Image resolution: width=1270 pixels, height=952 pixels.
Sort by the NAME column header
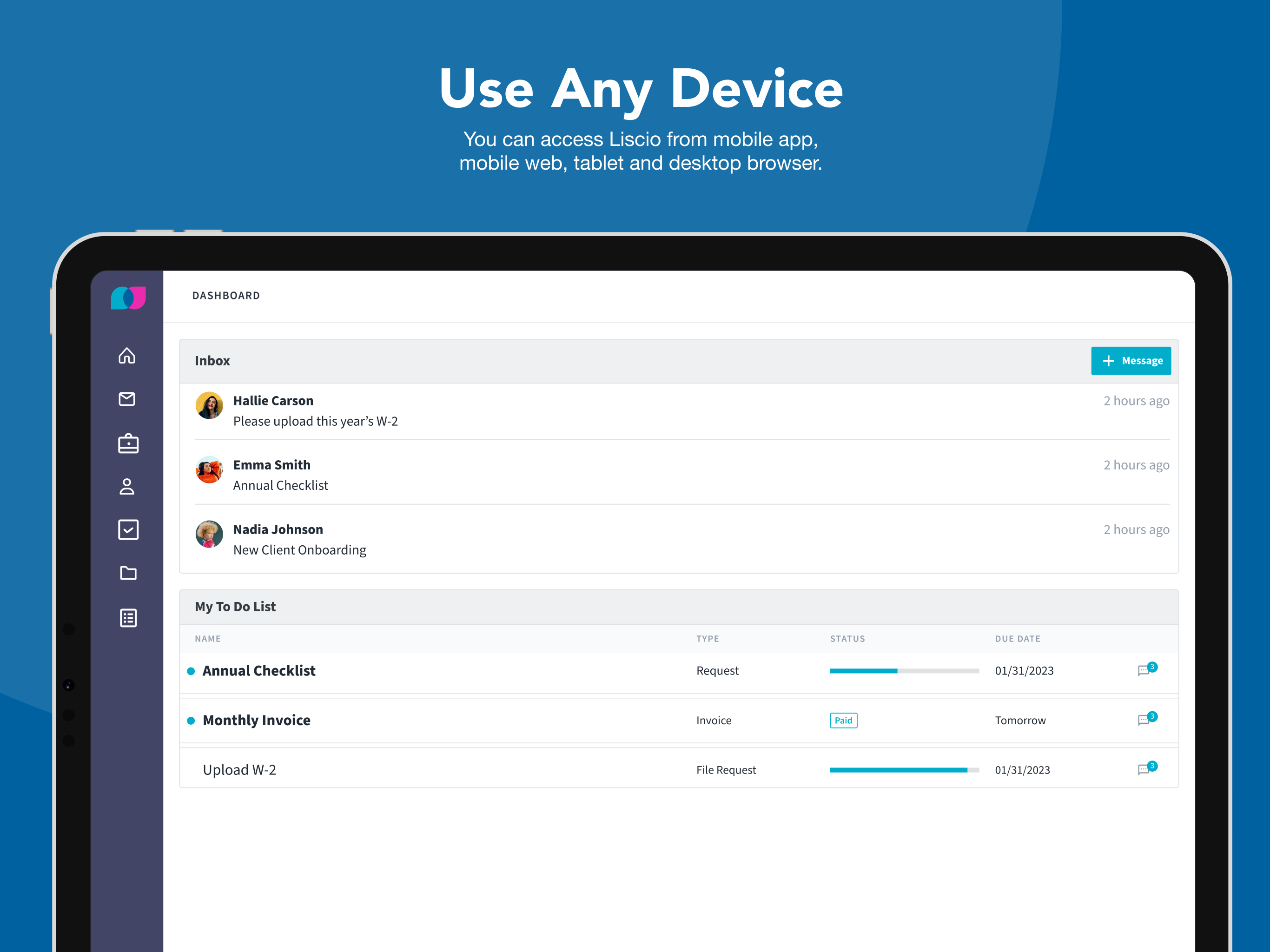208,639
